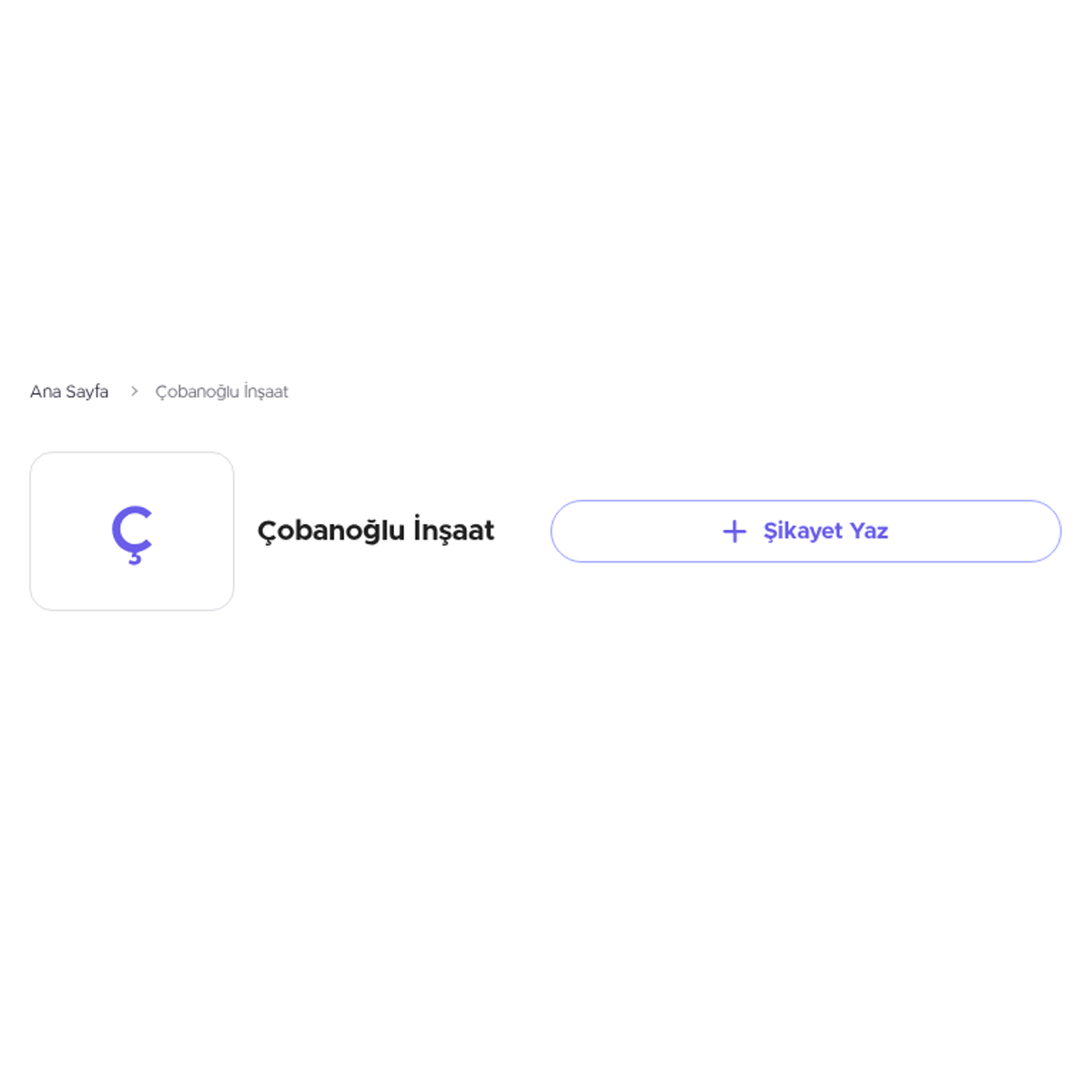Tap the add icon beside Şikayet Yaz

734,531
